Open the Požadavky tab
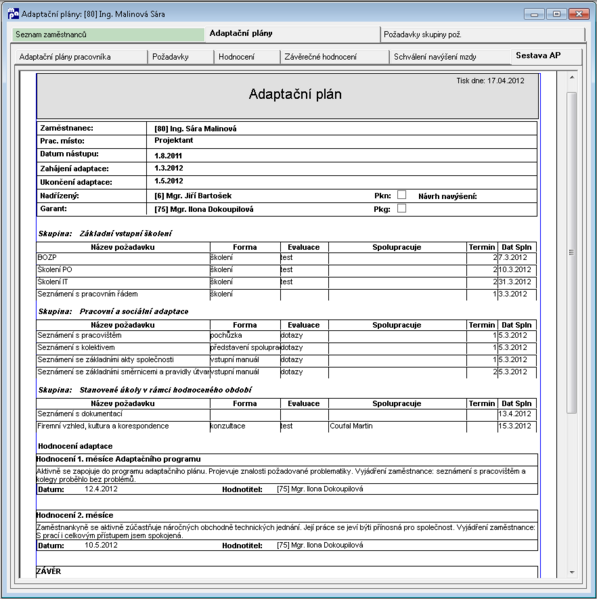The image size is (597, 599). tap(181, 57)
